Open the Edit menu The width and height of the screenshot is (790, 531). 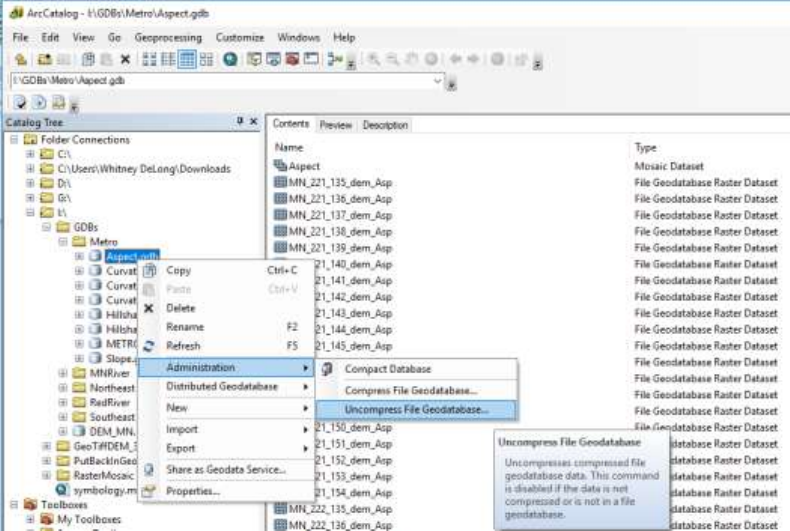[x=50, y=37]
